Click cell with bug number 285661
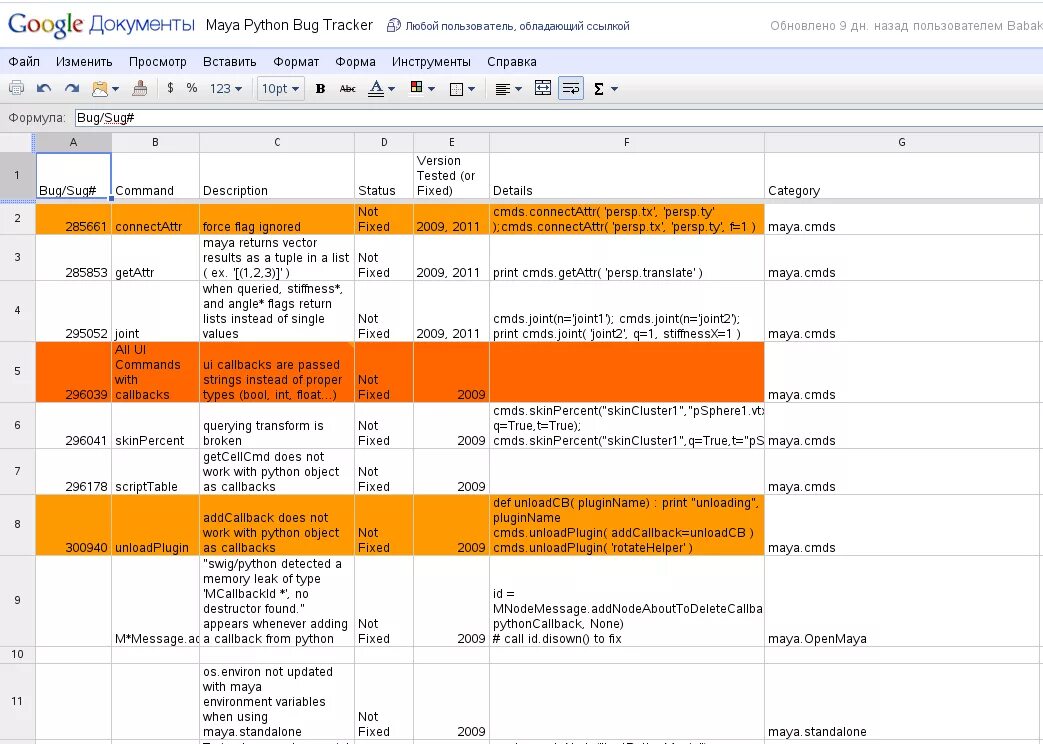The width and height of the screenshot is (1043, 744). coord(73,219)
